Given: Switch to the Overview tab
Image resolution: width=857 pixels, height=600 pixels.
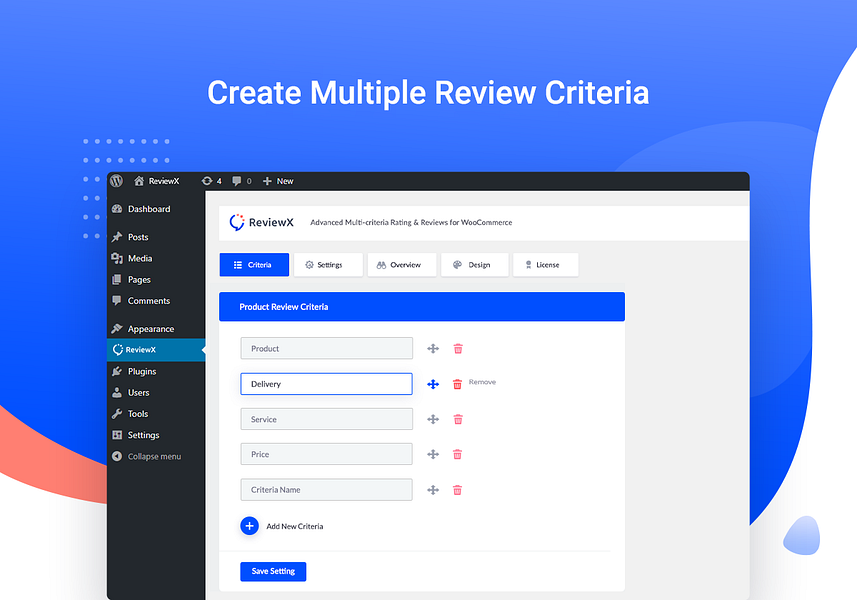Looking at the screenshot, I should [x=402, y=264].
